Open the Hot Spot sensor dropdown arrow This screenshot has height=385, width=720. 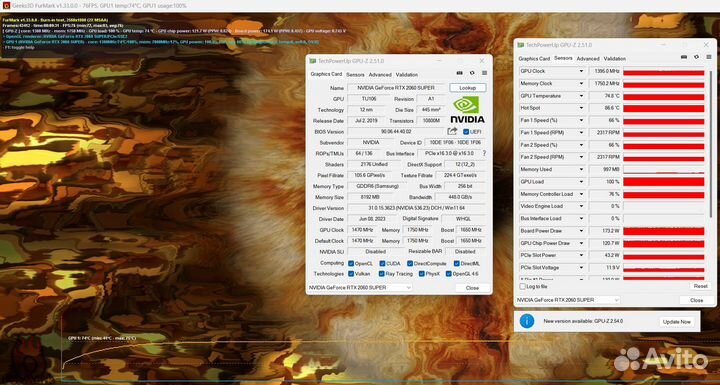coord(581,108)
